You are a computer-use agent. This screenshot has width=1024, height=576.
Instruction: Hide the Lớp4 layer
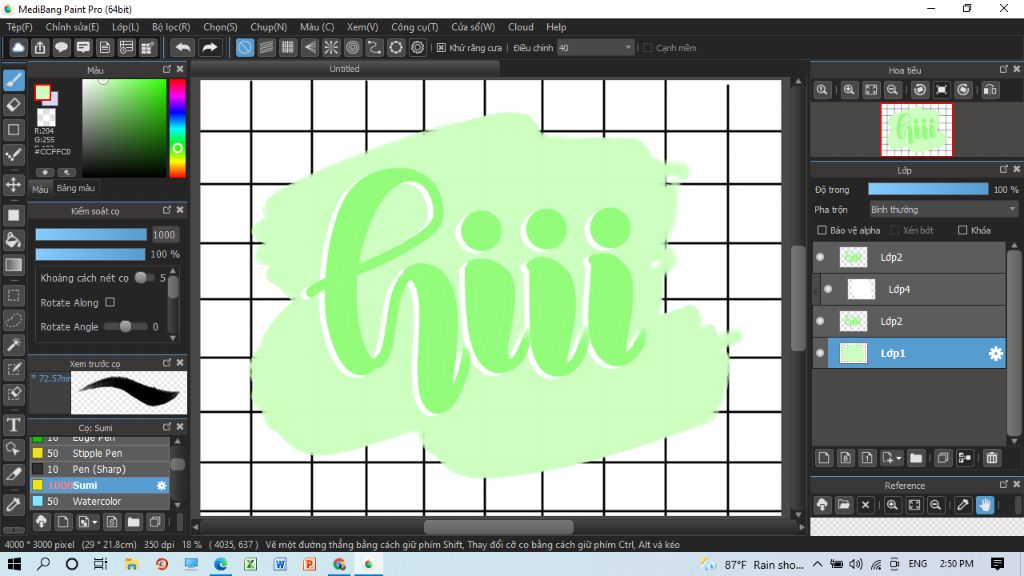pos(828,289)
